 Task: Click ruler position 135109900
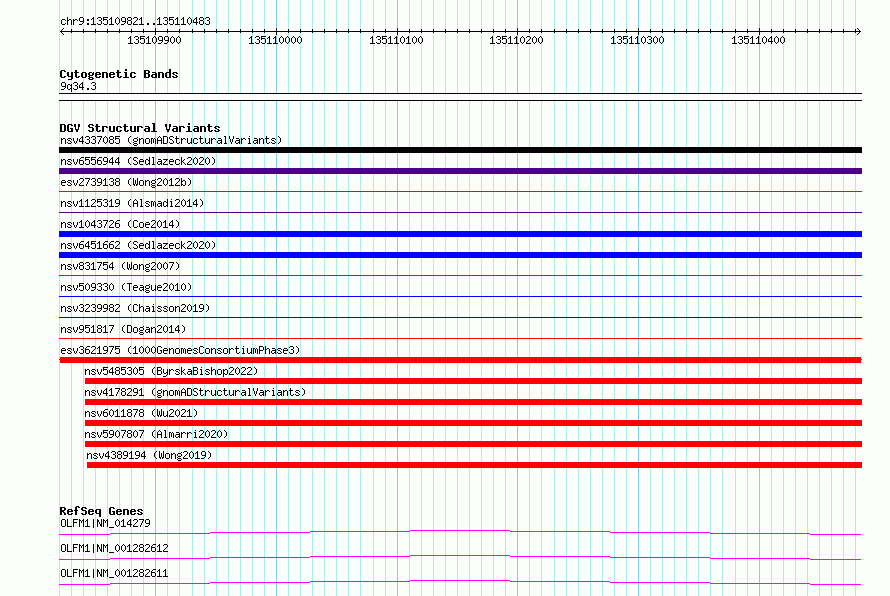click(154, 40)
